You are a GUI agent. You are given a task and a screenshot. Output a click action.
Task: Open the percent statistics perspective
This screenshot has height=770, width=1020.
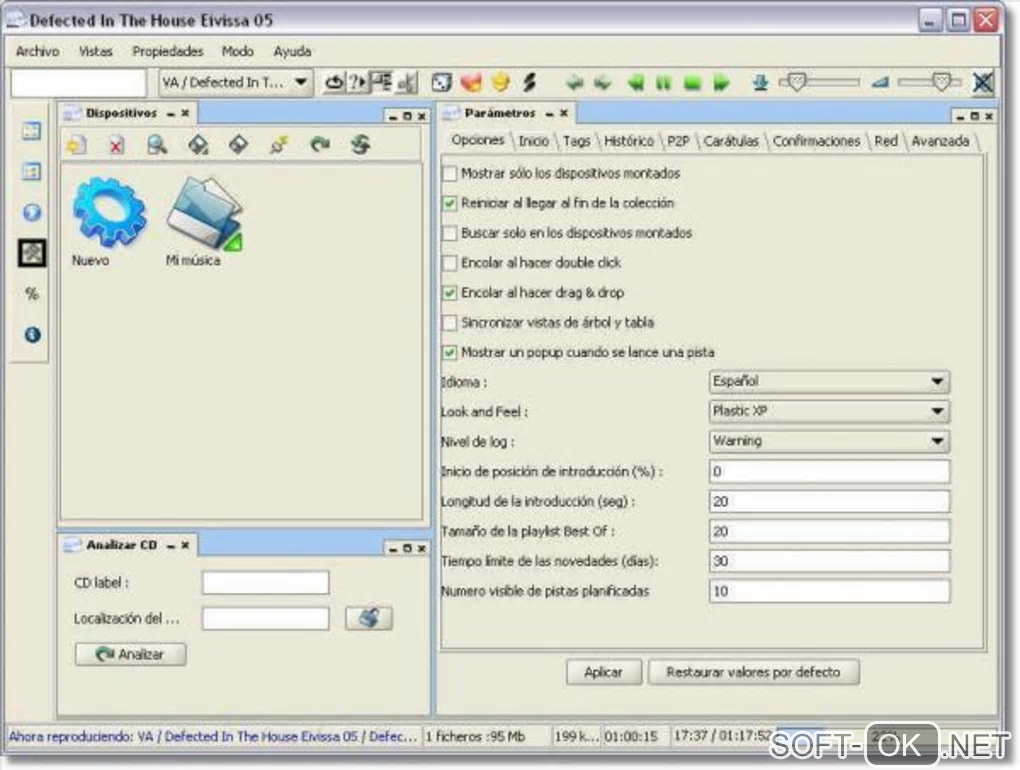click(x=31, y=293)
